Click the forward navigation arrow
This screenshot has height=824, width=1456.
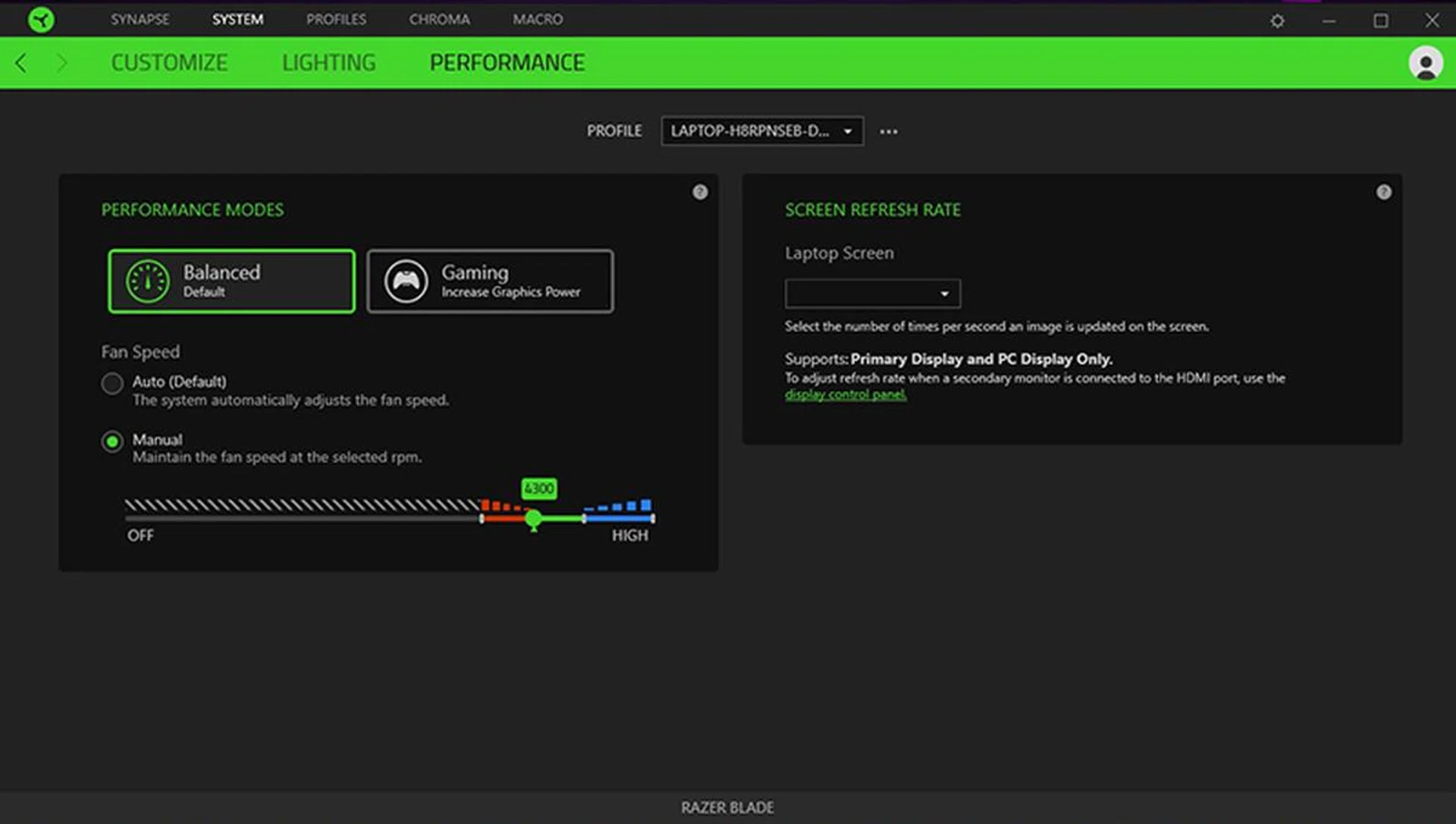(61, 63)
